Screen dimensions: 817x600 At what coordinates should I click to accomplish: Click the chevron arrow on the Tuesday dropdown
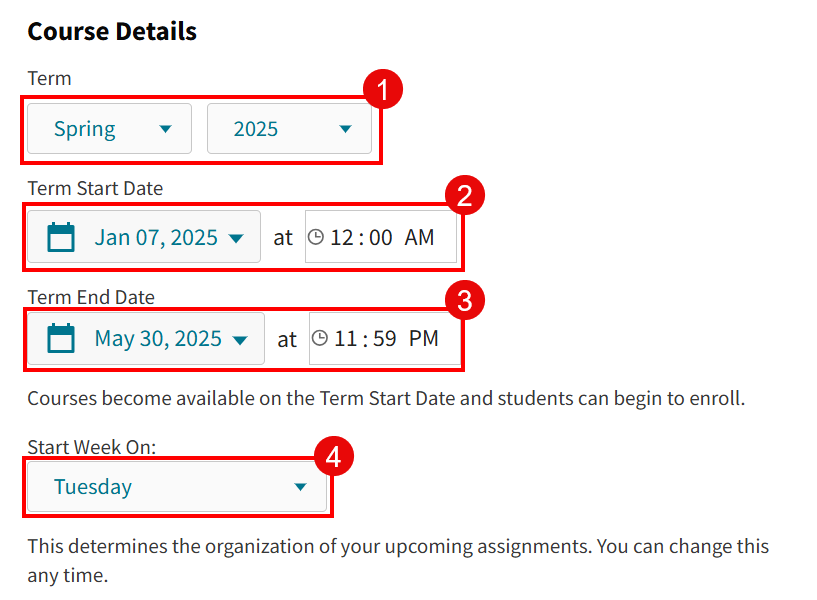coord(300,487)
